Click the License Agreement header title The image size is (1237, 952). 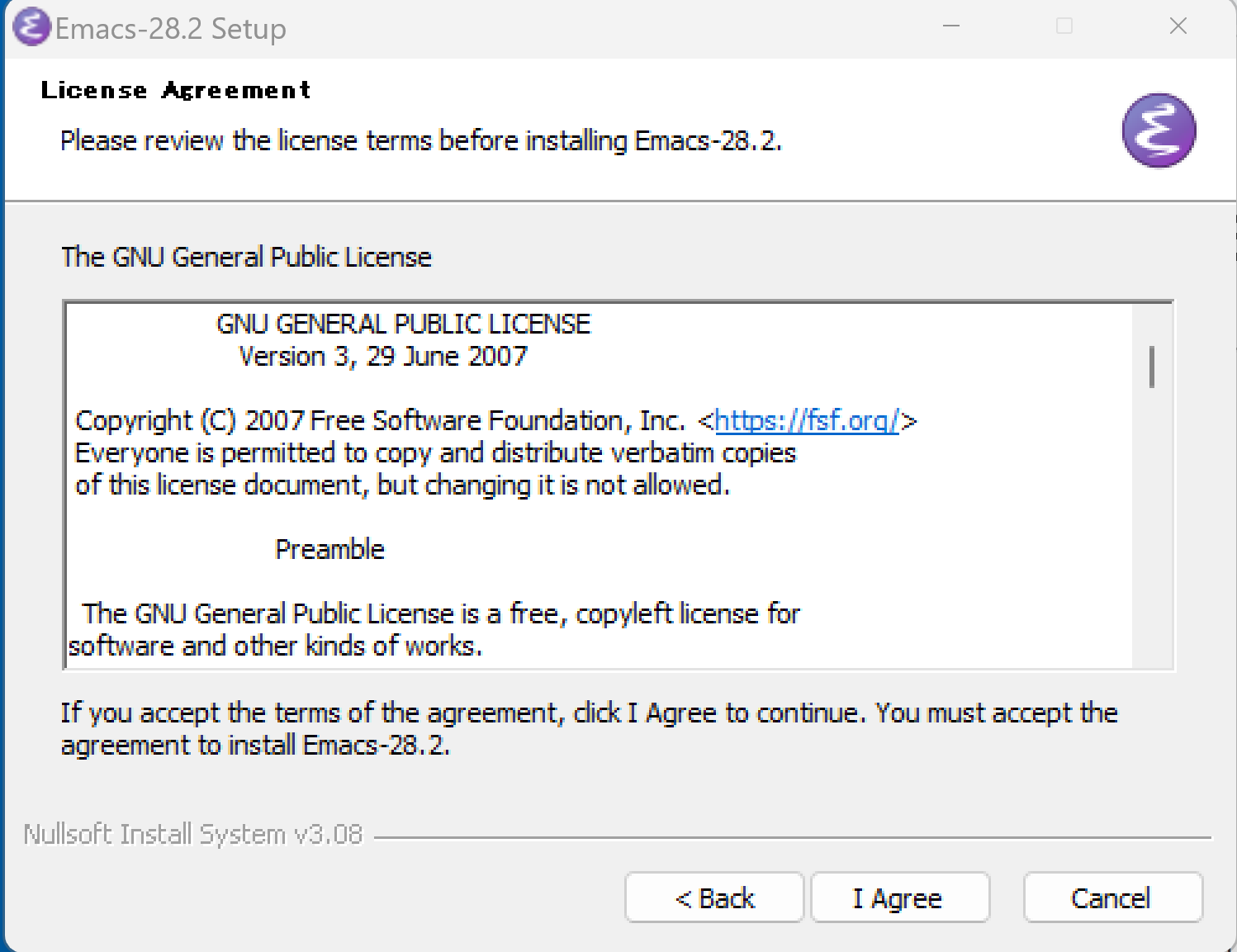coord(176,89)
